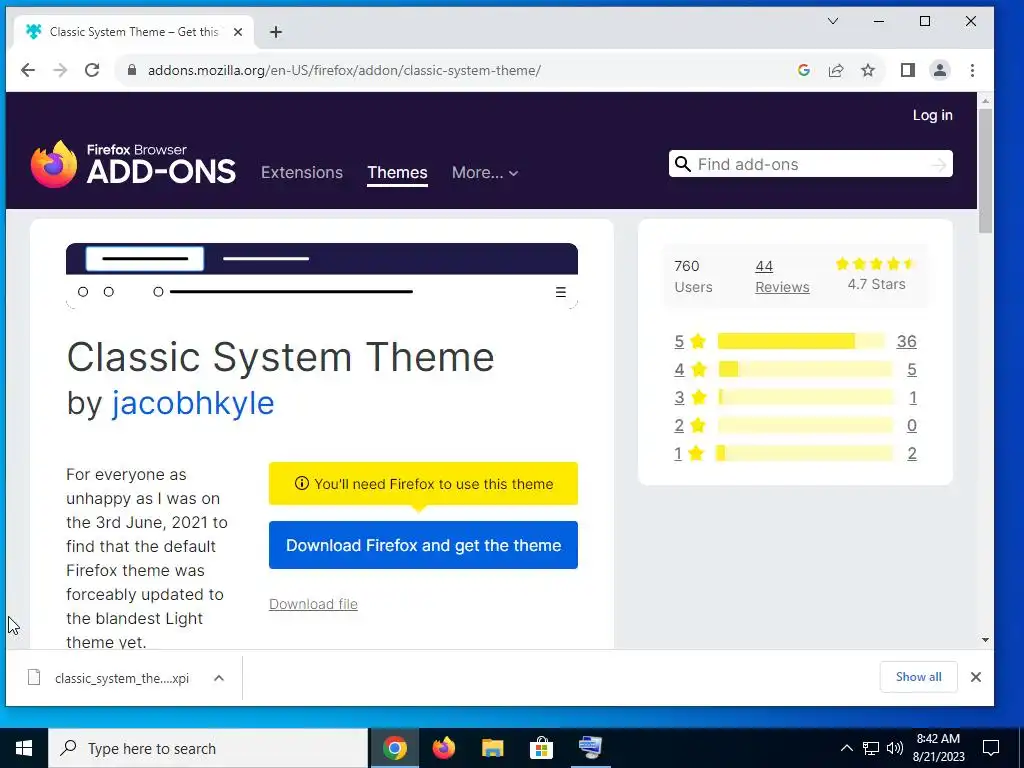Screen dimensions: 1024x768
Task: Show 1-star reviews via the 1 link
Action: pos(678,453)
